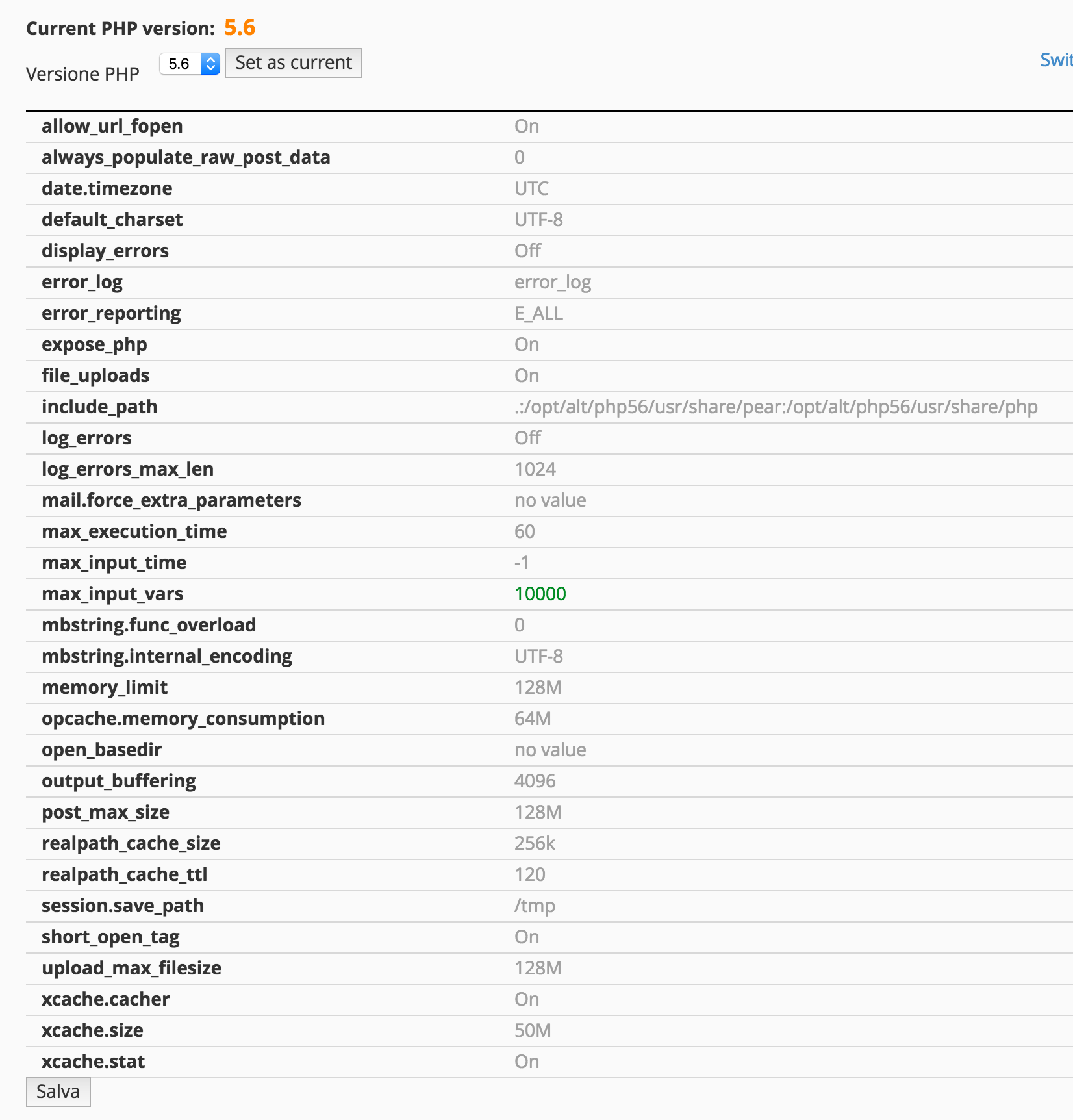Toggle the short_open_tag On value
The image size is (1073, 1120).
527,937
